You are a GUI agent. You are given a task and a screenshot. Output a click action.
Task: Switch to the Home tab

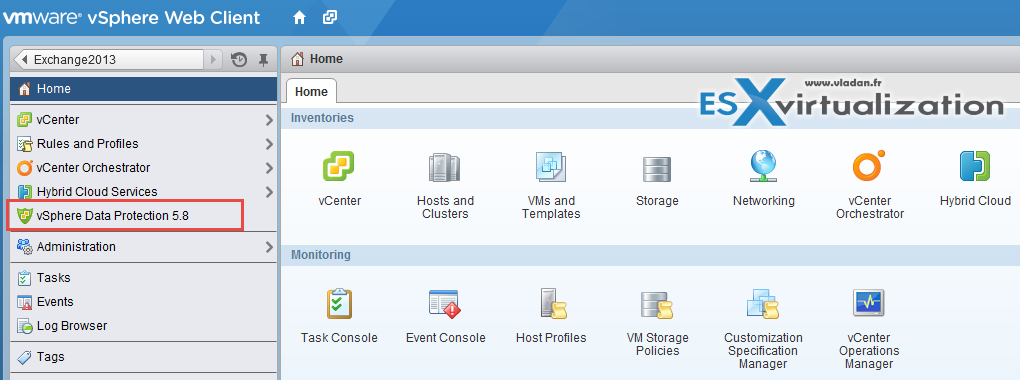point(311,92)
